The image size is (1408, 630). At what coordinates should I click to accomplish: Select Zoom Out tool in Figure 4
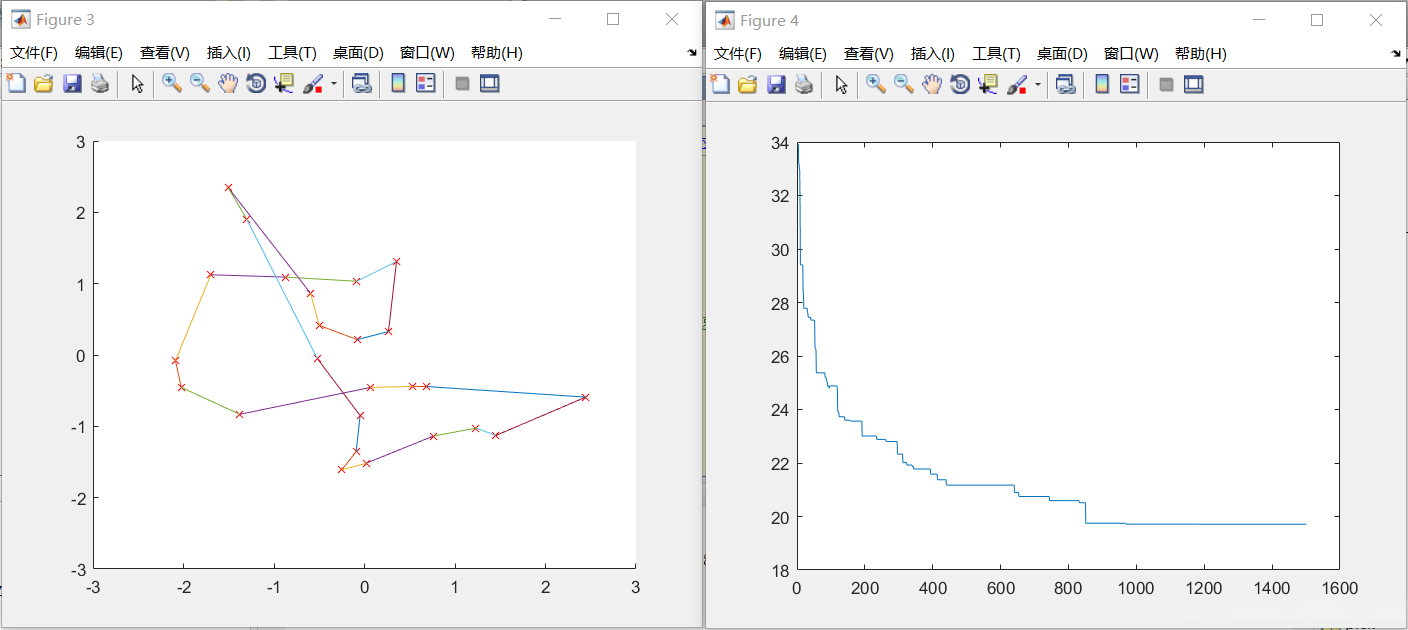click(904, 85)
